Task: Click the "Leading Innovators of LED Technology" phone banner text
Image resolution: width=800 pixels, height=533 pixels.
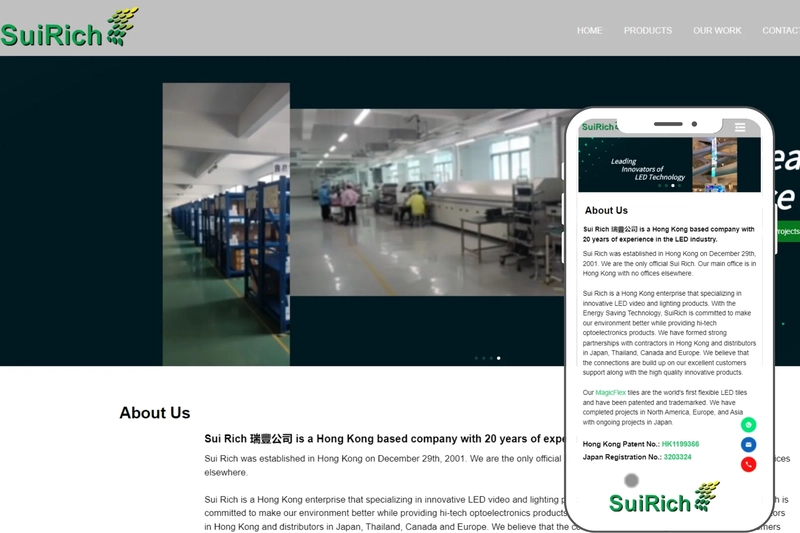Action: coord(648,169)
